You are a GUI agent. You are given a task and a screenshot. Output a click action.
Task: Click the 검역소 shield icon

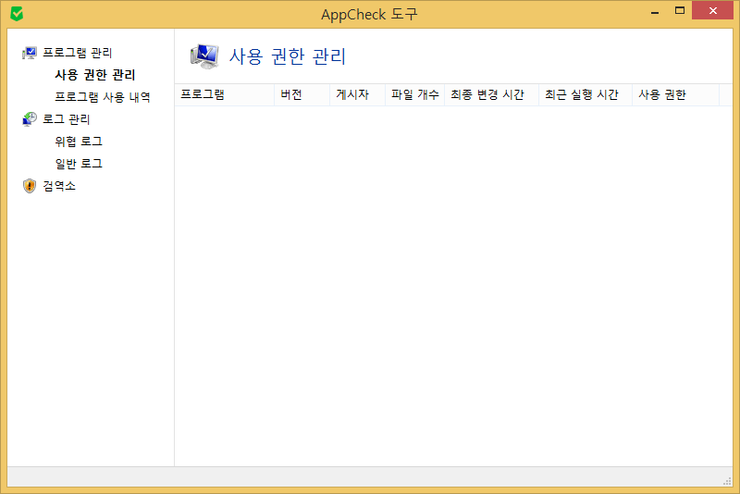tap(29, 186)
